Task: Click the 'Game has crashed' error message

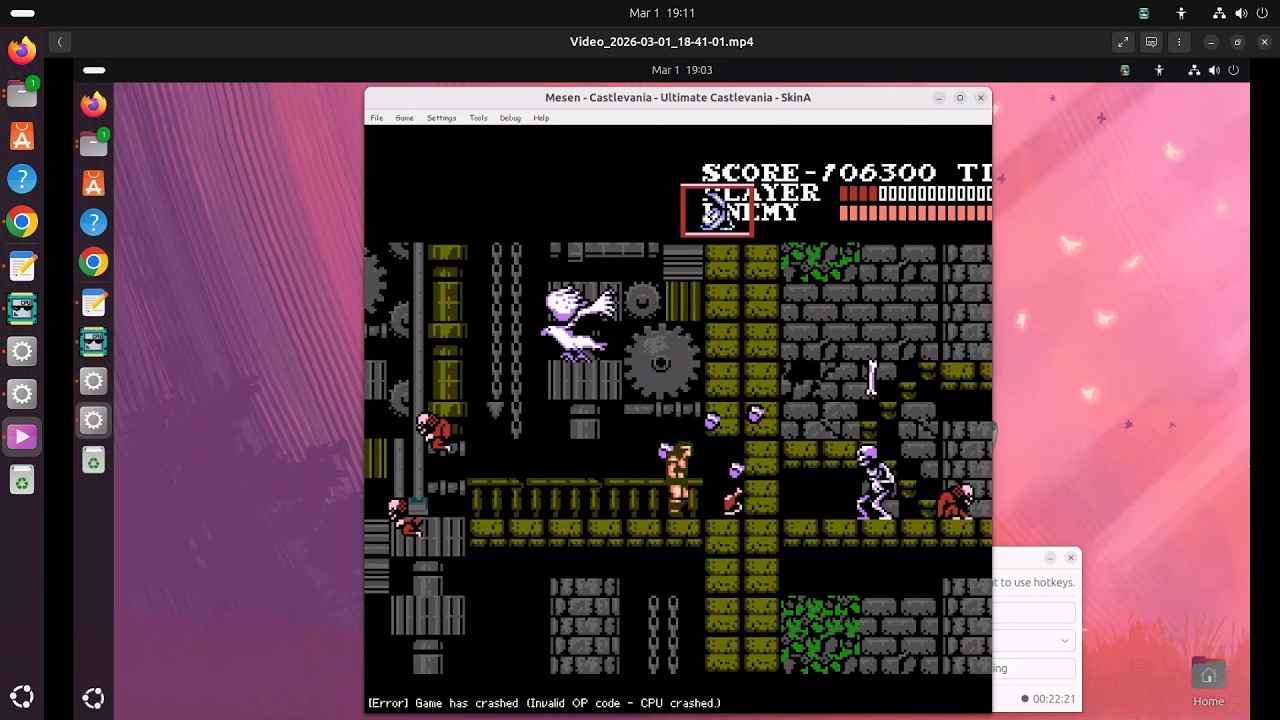Action: coord(545,703)
